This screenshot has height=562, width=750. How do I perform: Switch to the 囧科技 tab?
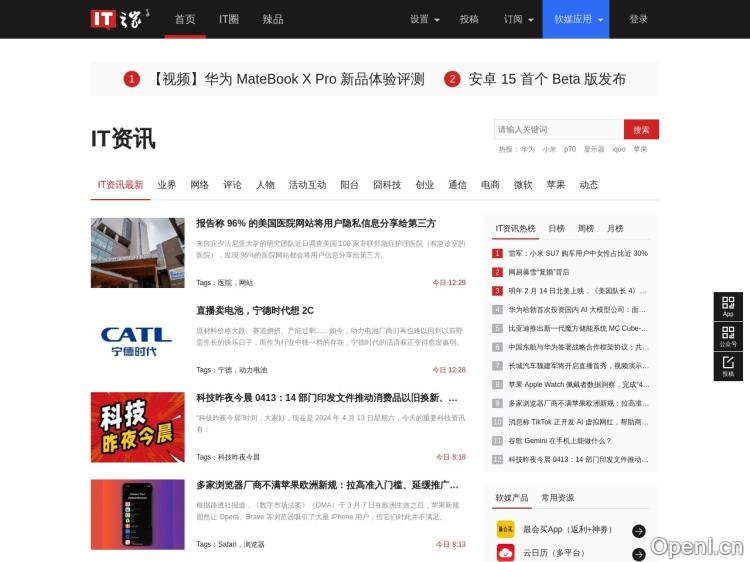[x=387, y=185]
